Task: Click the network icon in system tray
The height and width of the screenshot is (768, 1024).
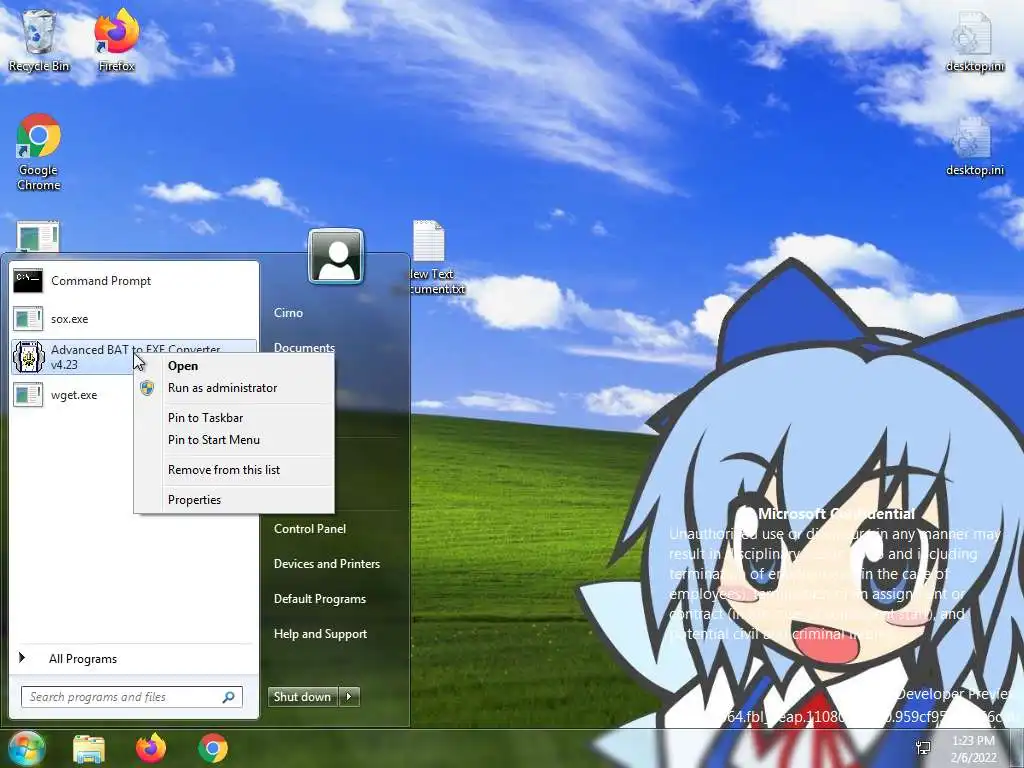Action: pos(923,748)
